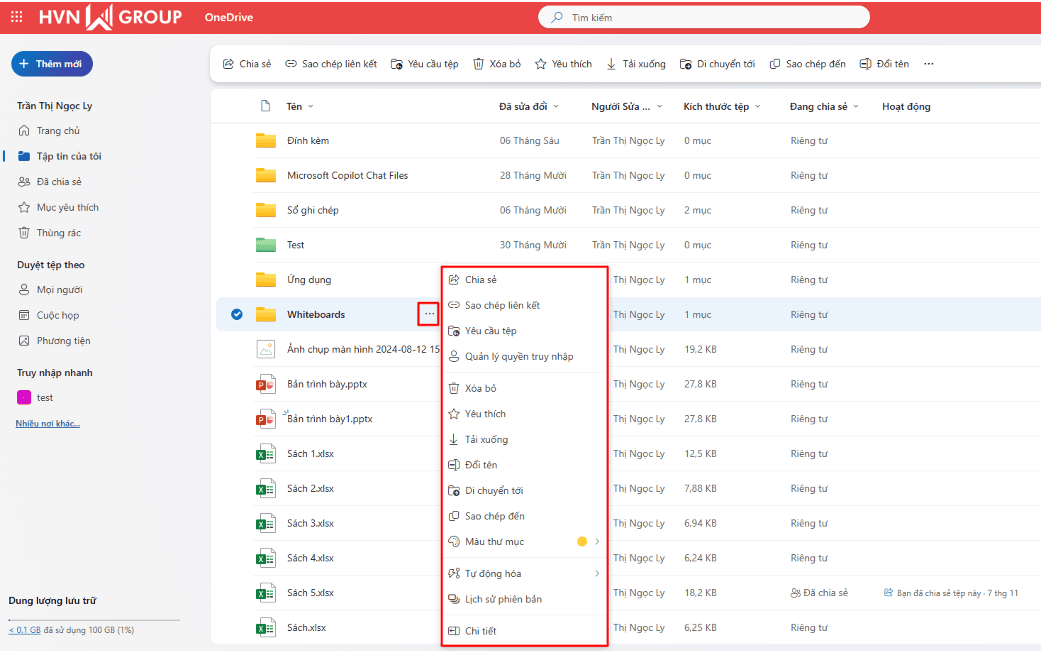Open the Ảnh chụp màn hình image file
Screen dimensions: 1042x652
(x=363, y=350)
